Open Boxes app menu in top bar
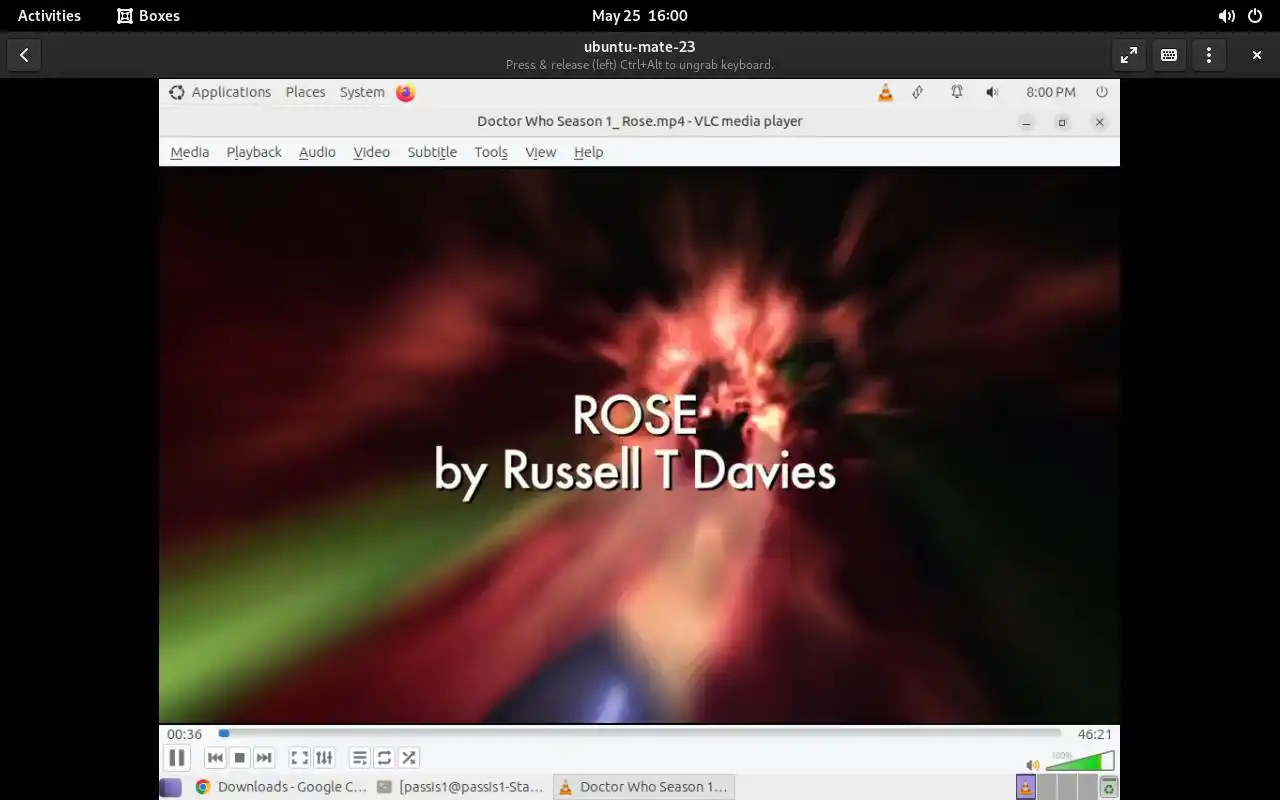Image resolution: width=1280 pixels, height=800 pixels. pos(148,15)
